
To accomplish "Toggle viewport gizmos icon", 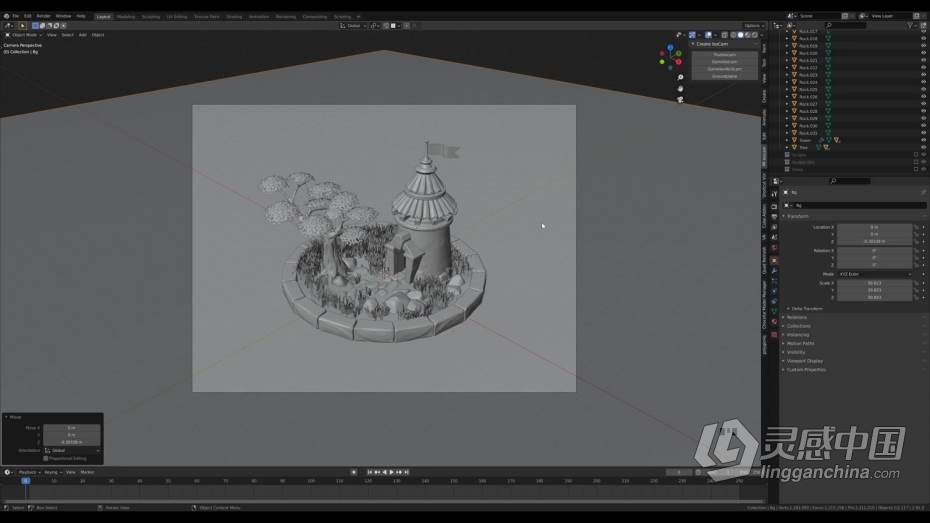I will pyautogui.click(x=692, y=35).
